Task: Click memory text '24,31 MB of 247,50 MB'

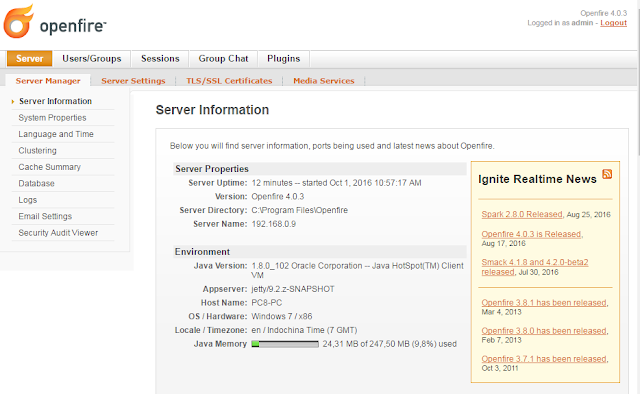Action: 366,344
